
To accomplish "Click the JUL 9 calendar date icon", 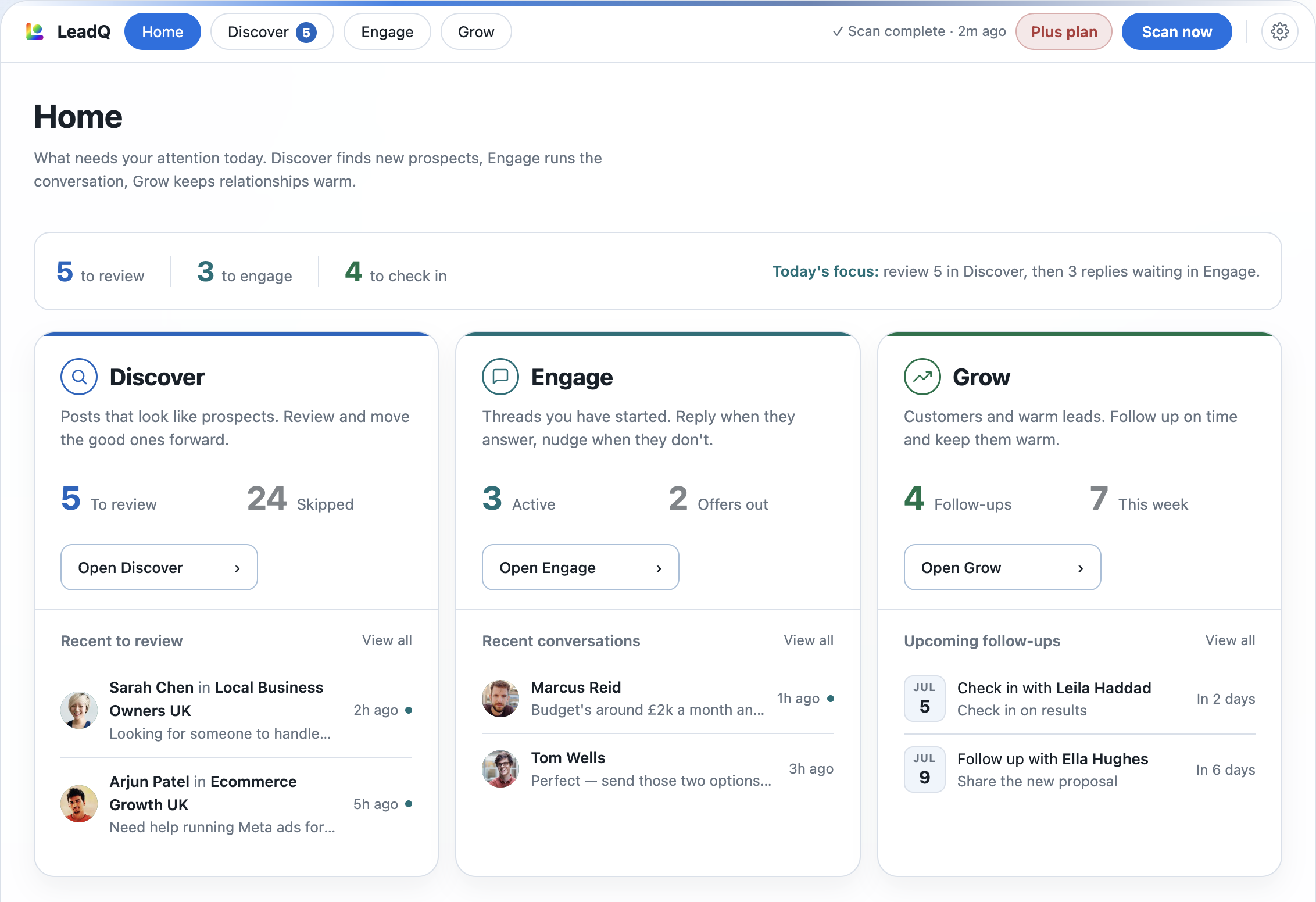I will [925, 769].
